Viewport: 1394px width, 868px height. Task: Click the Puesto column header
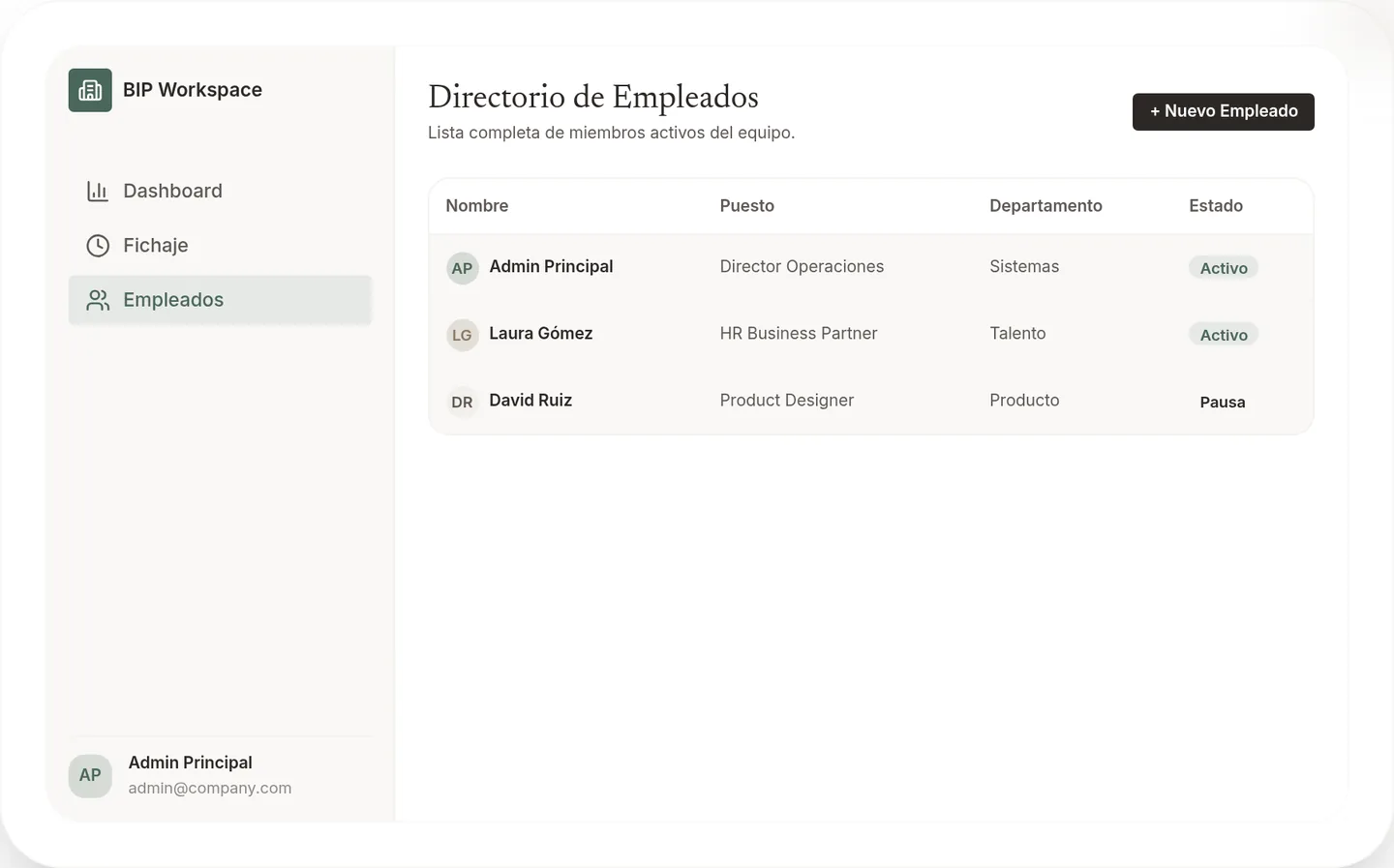(746, 205)
